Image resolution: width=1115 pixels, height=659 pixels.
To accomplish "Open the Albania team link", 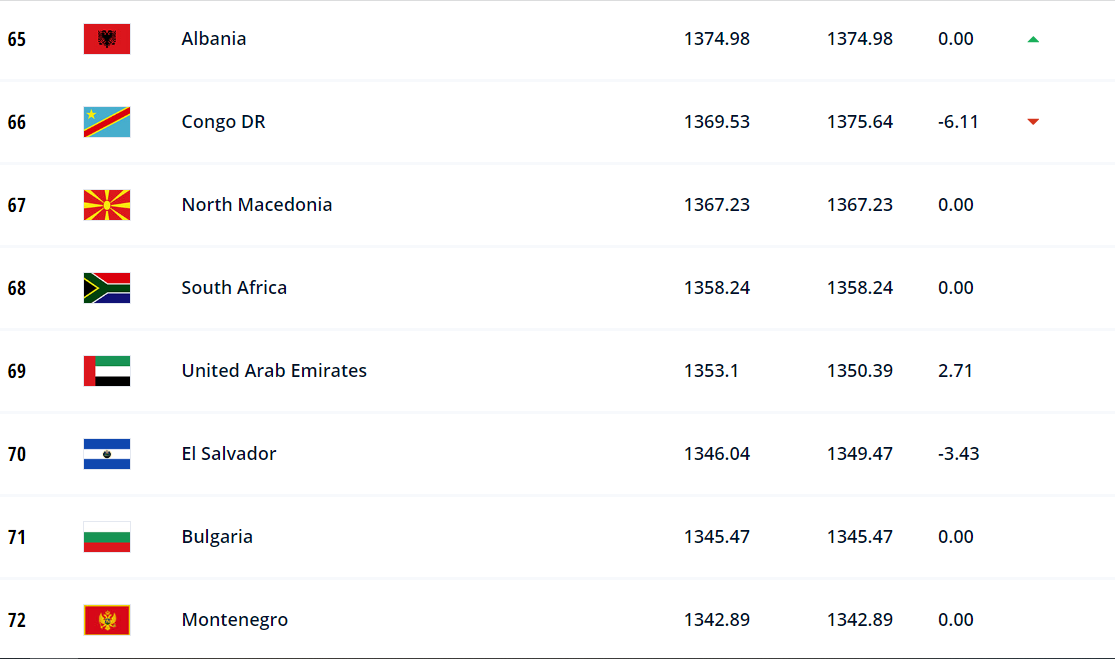I will [213, 38].
